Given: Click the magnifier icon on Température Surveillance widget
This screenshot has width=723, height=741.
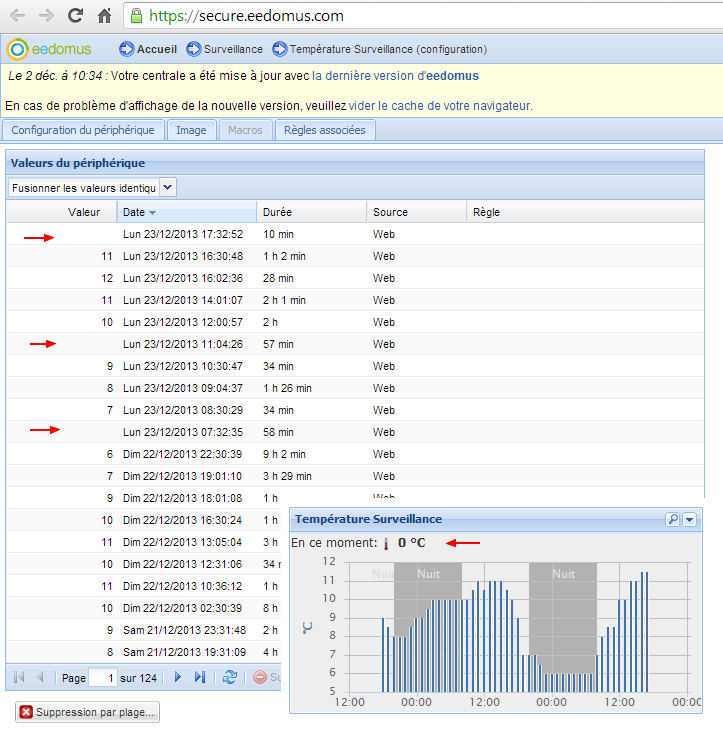Looking at the screenshot, I should [x=672, y=519].
